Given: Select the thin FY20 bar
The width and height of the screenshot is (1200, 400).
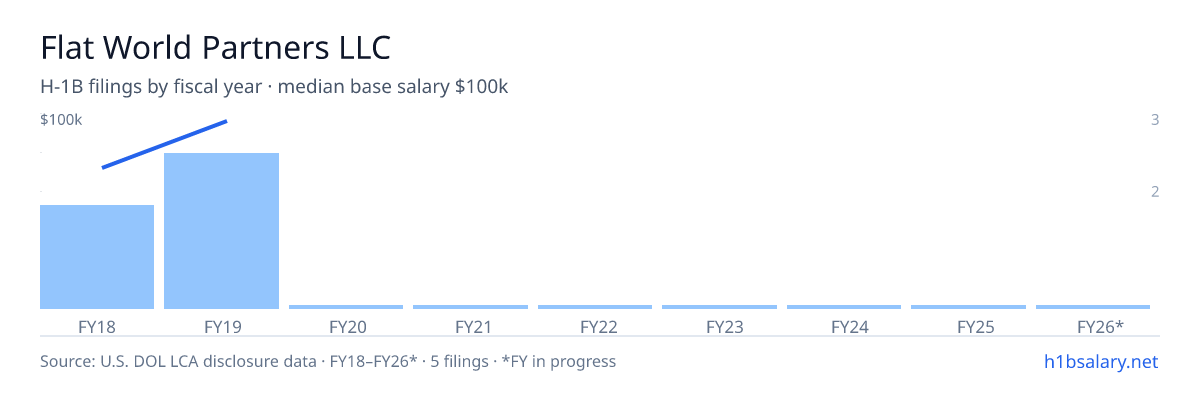Looking at the screenshot, I should point(346,307).
